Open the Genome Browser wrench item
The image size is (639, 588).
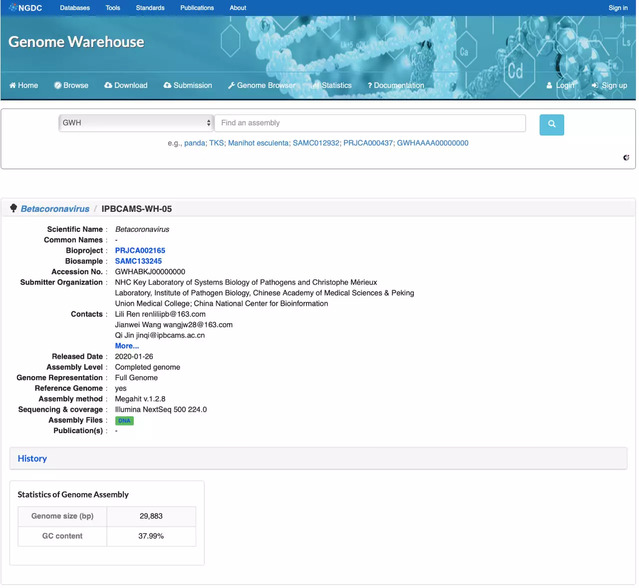click(262, 86)
